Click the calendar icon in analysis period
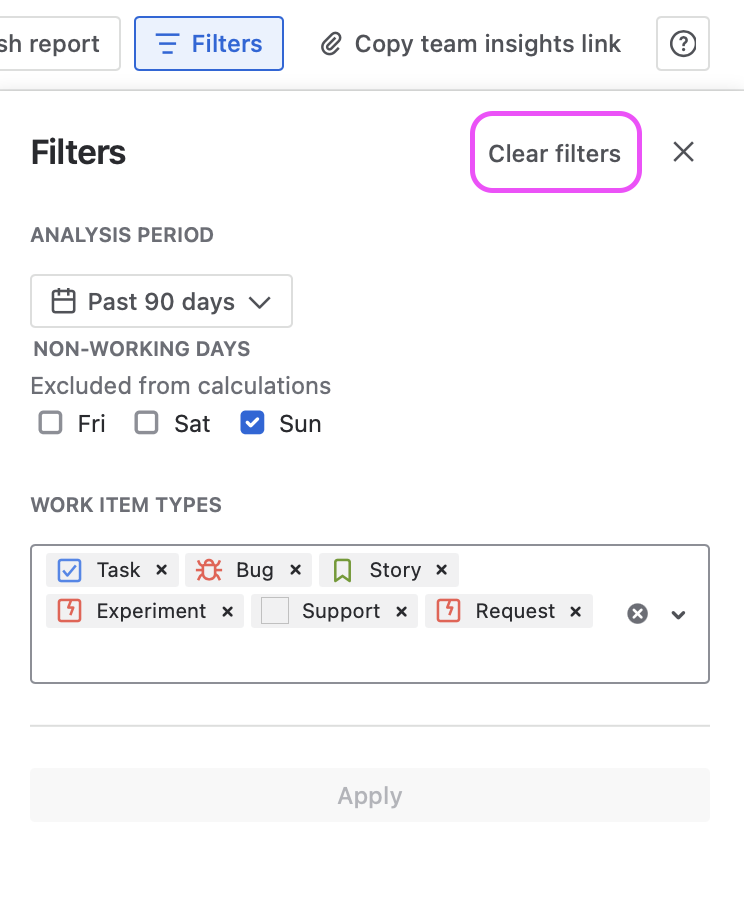Viewport: 744px width, 905px height. tap(63, 301)
